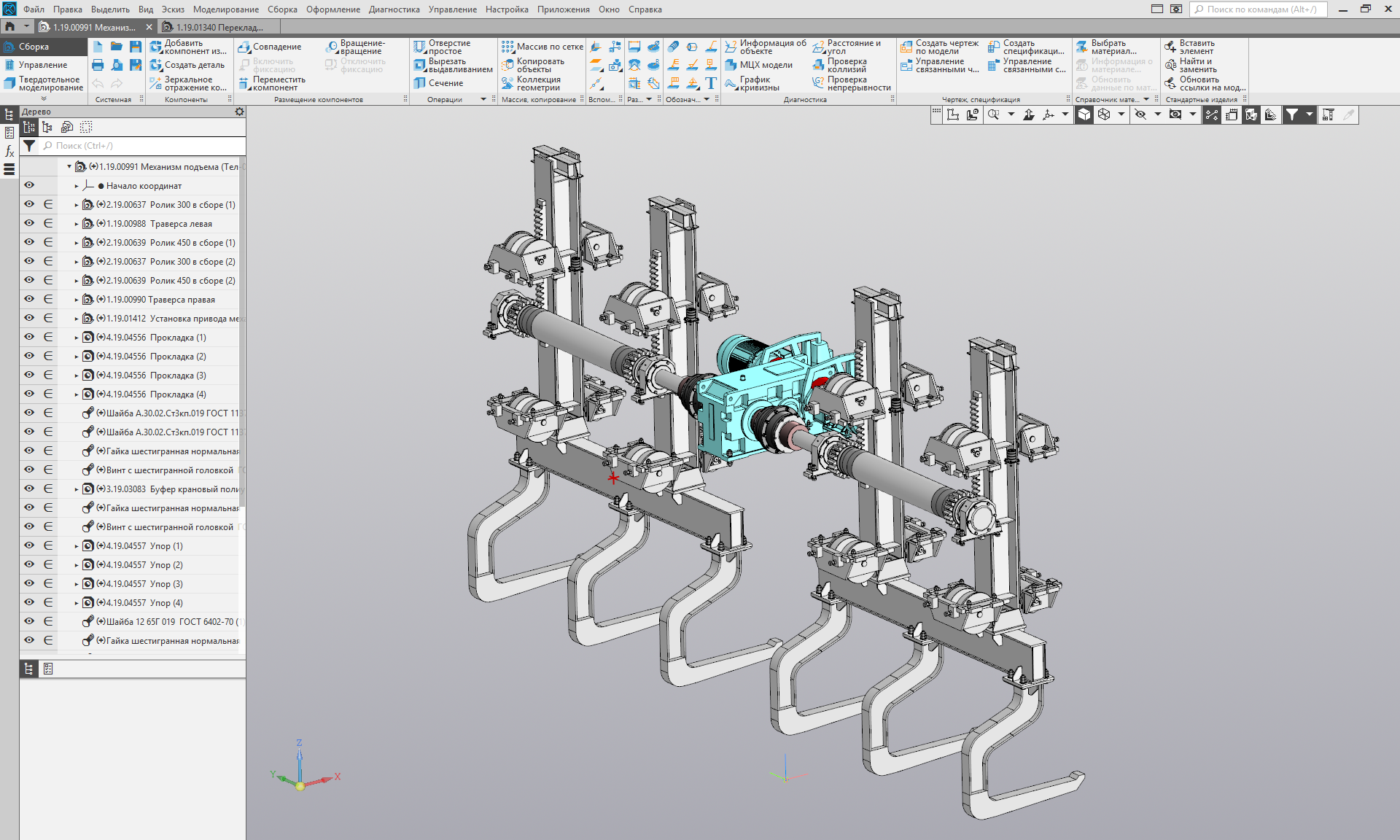
Task: Toggle visibility of Прокладка (1)
Action: pos(29,337)
